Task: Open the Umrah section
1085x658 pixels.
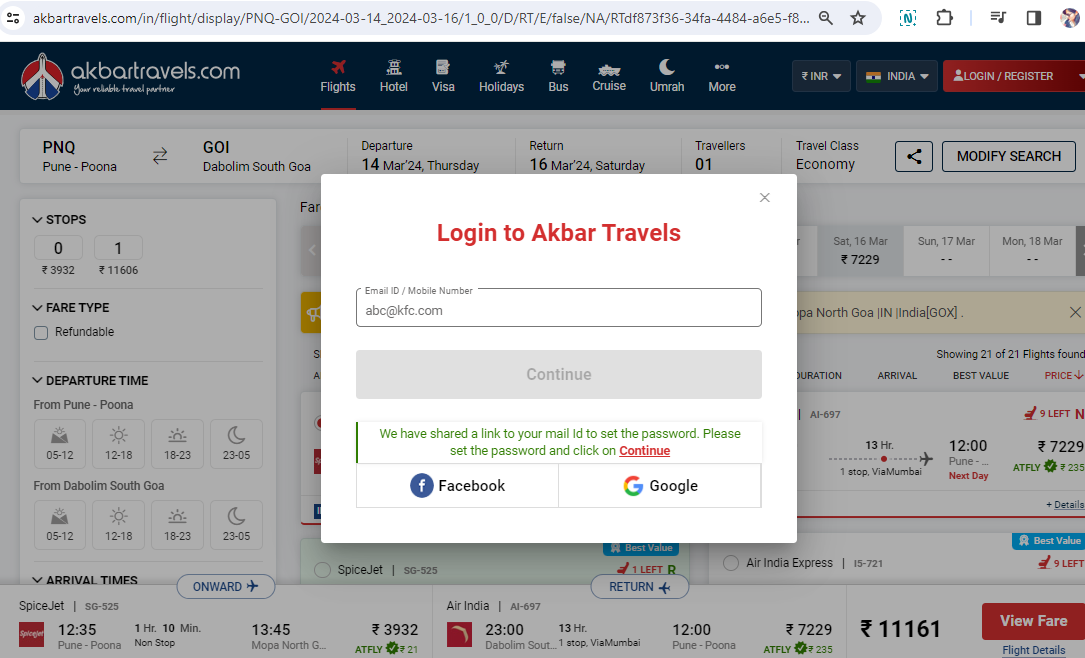Action: [667, 76]
